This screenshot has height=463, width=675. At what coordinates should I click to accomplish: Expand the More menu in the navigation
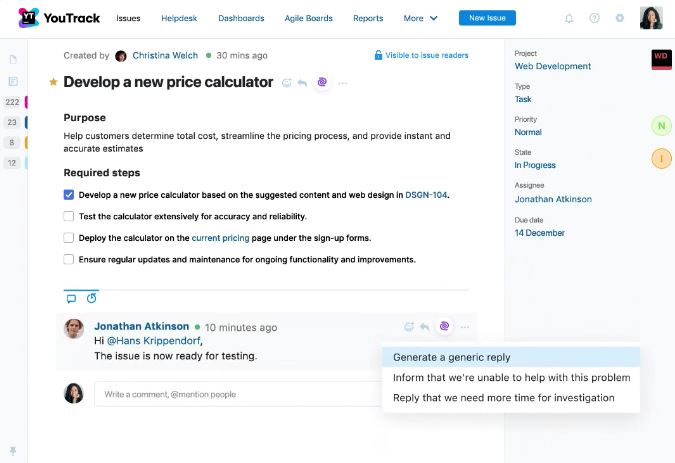(x=420, y=18)
